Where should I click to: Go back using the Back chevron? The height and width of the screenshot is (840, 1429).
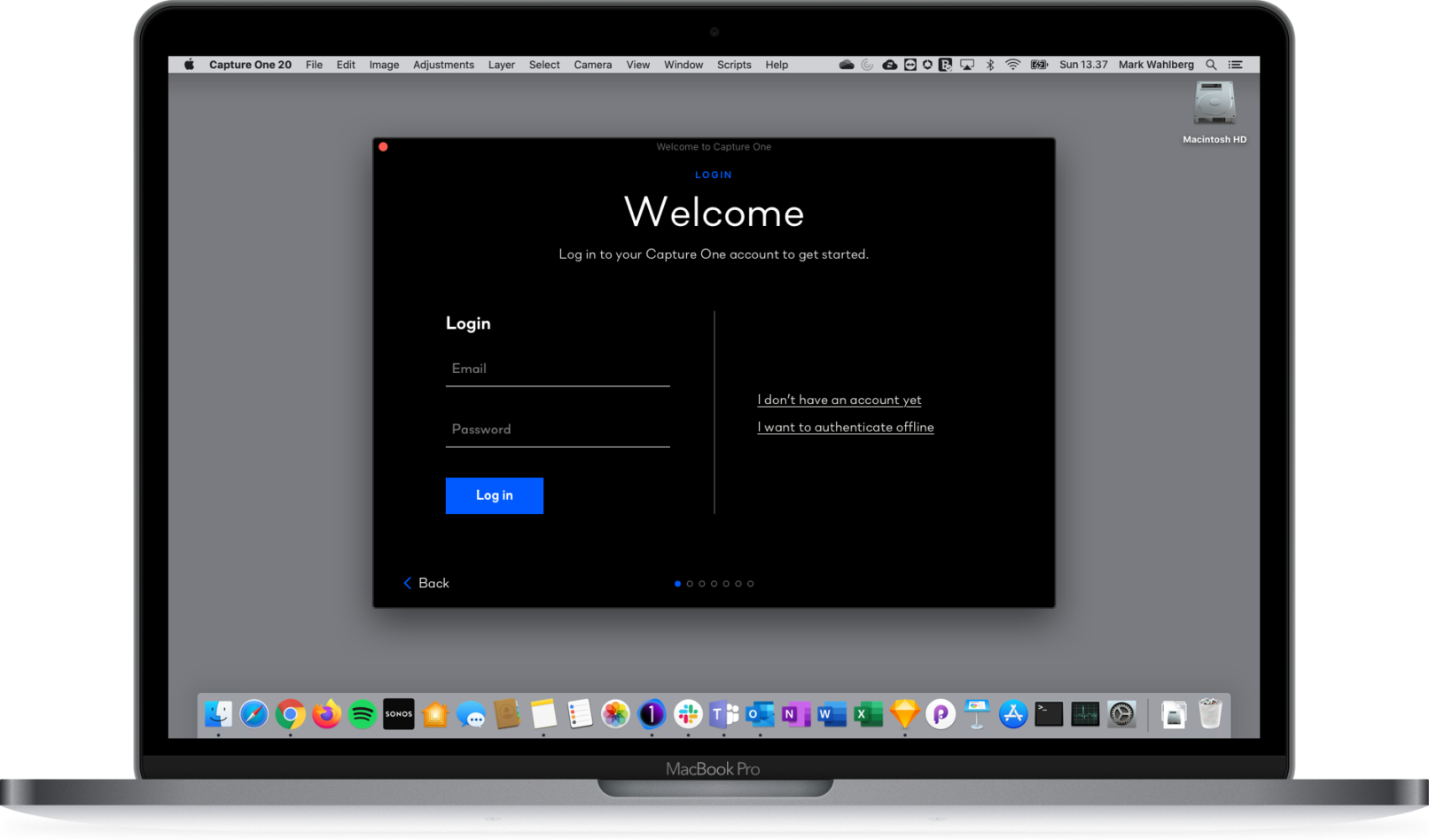pos(426,582)
